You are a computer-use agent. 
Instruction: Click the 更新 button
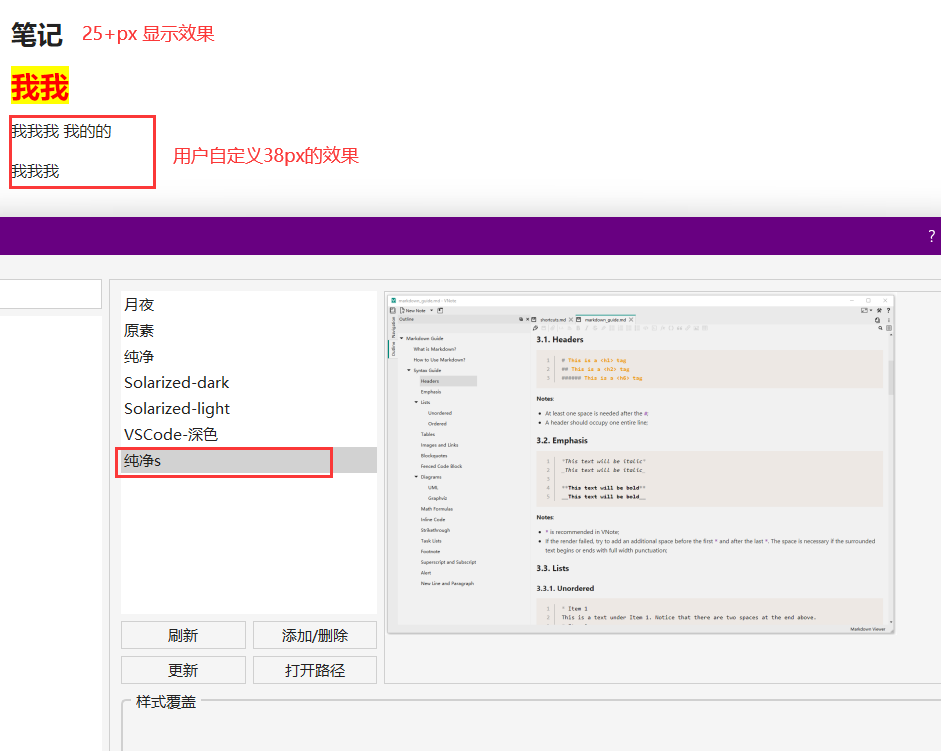183,669
